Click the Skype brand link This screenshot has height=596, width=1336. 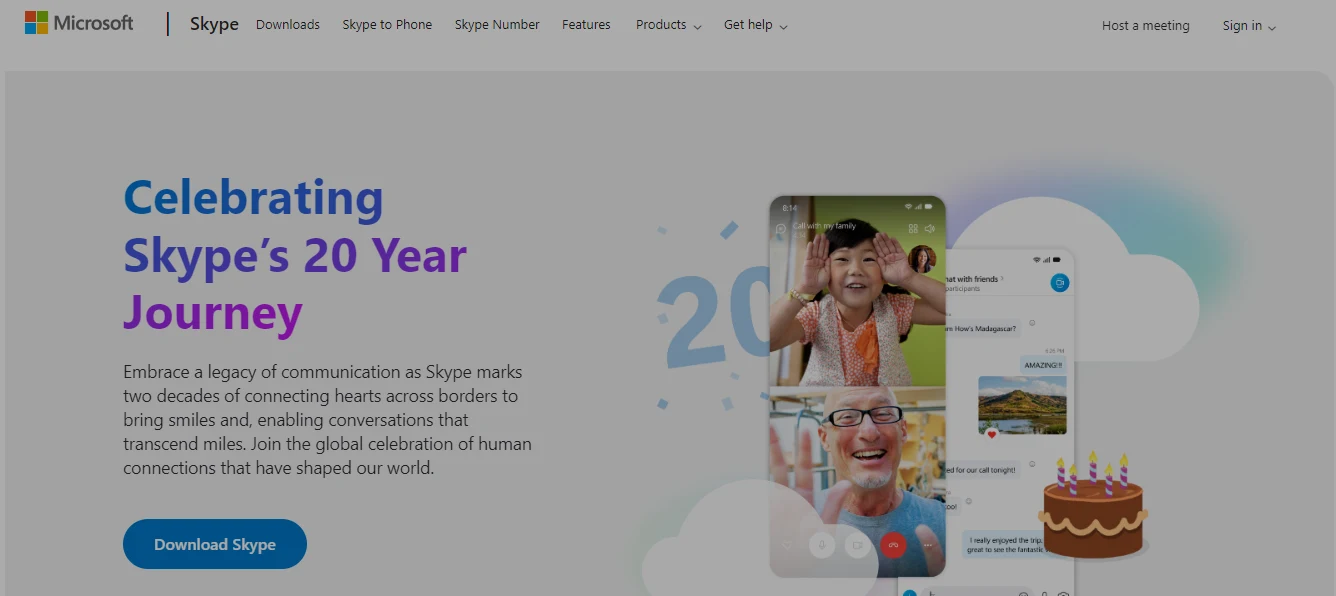pos(214,24)
